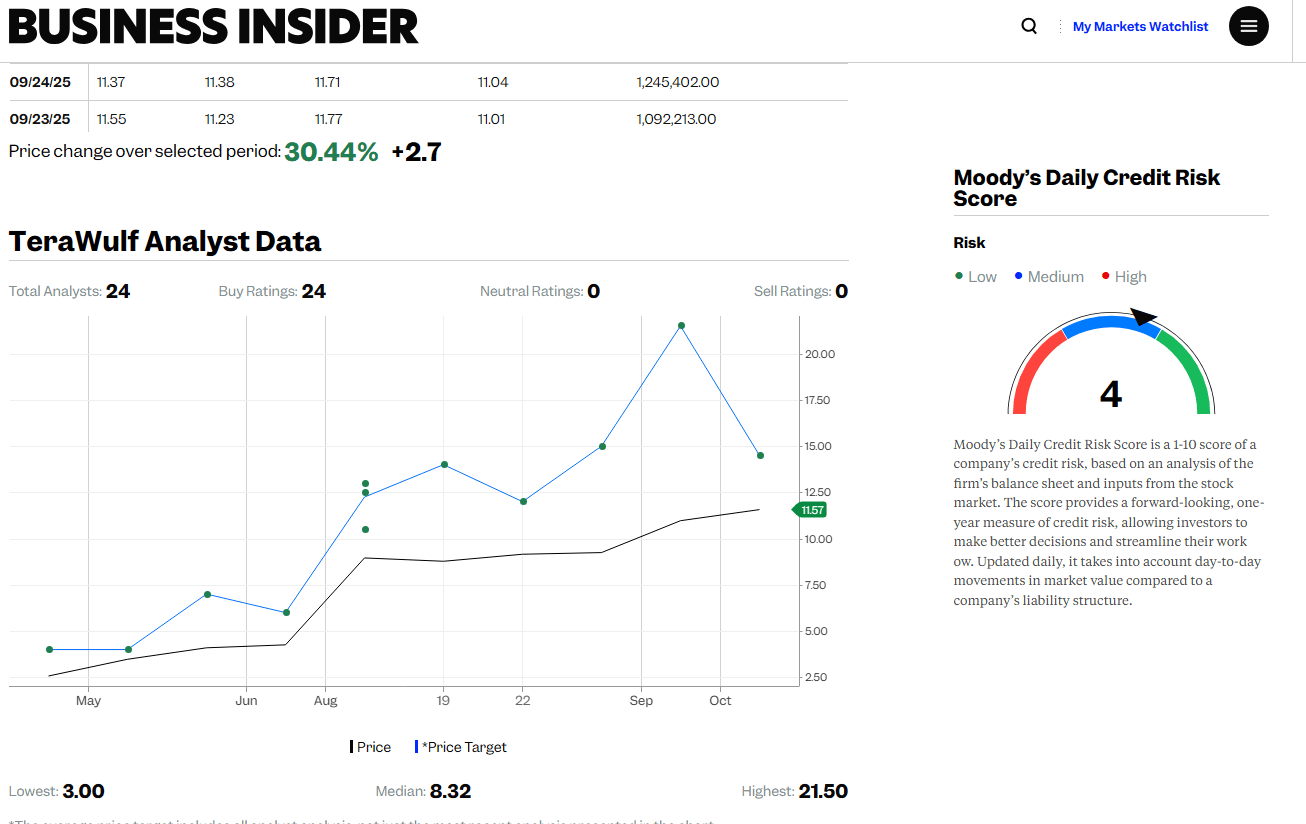Click the highest price target point near 21.50

point(681,326)
